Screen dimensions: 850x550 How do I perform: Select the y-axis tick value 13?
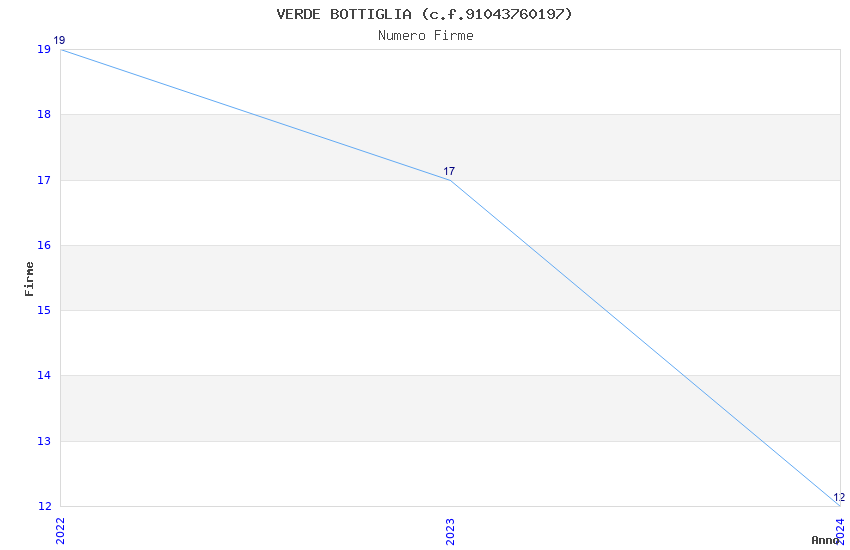[44, 441]
